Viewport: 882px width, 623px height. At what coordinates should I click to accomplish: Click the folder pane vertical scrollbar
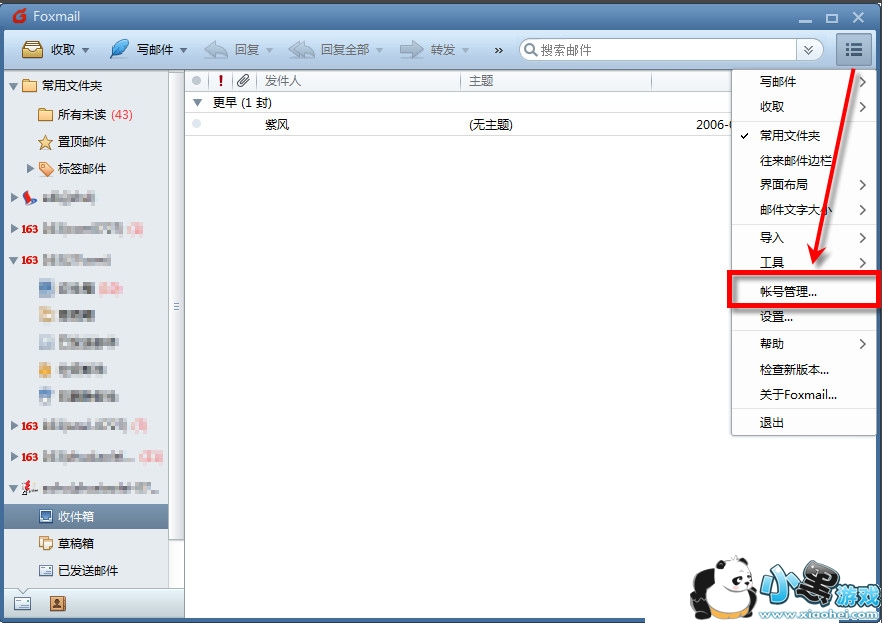pos(176,304)
